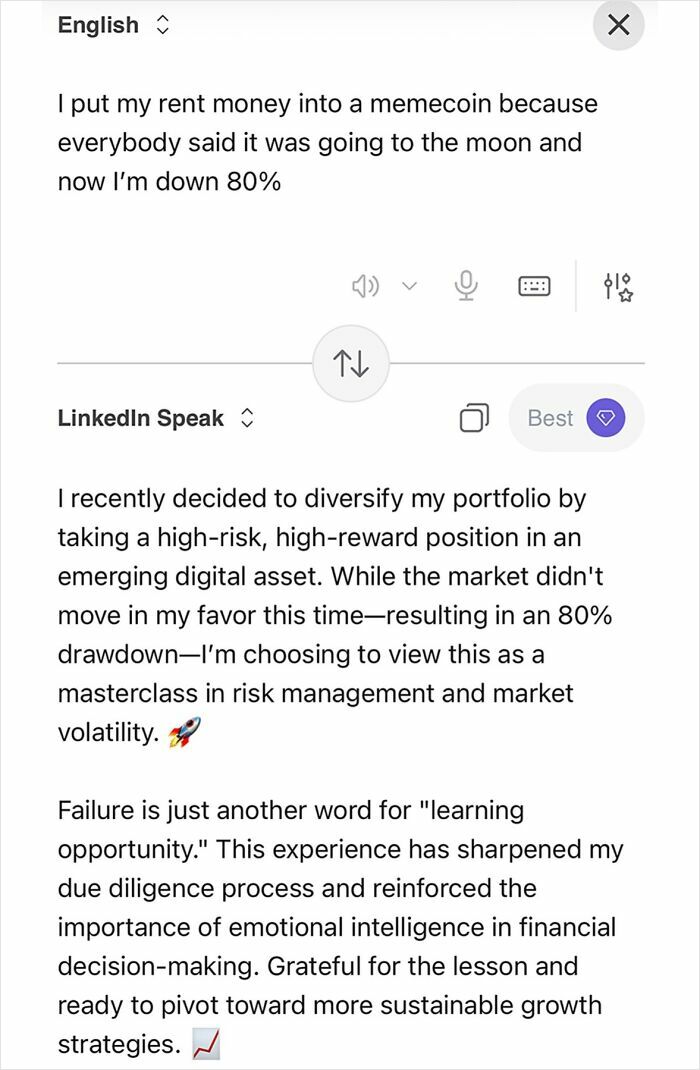
Task: Click the chart emoji ending the post
Action: pos(203,1043)
